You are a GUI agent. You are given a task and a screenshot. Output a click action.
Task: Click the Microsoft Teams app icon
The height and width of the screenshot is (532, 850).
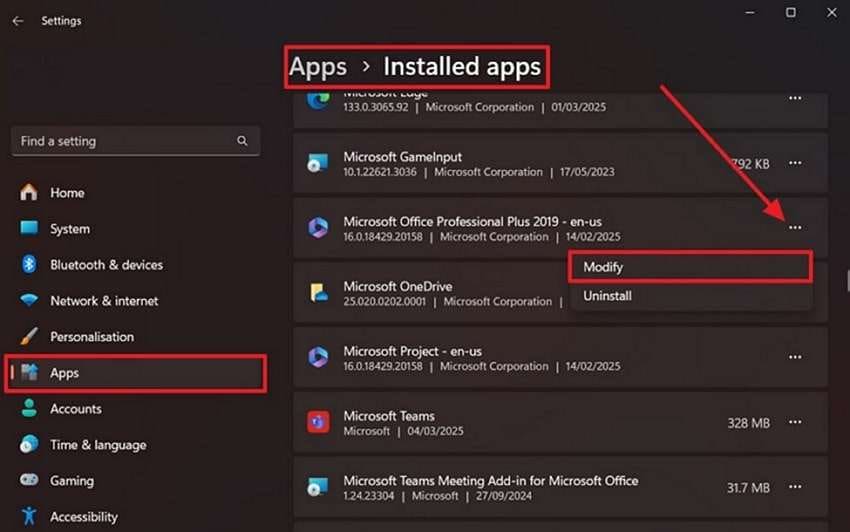pyautogui.click(x=318, y=422)
